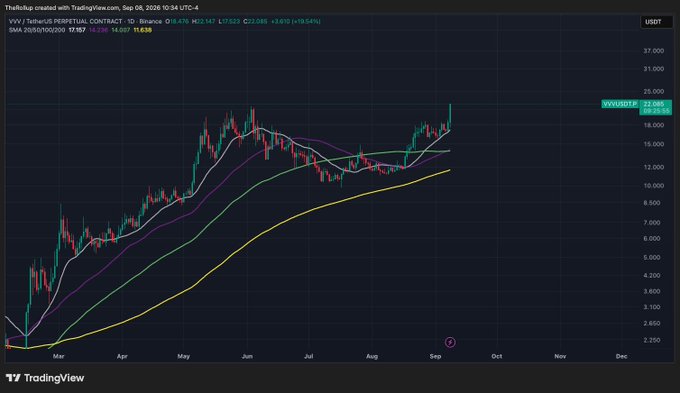Screen dimensions: 680x393
Task: Click the Sep label on time axis
Action: [435, 356]
